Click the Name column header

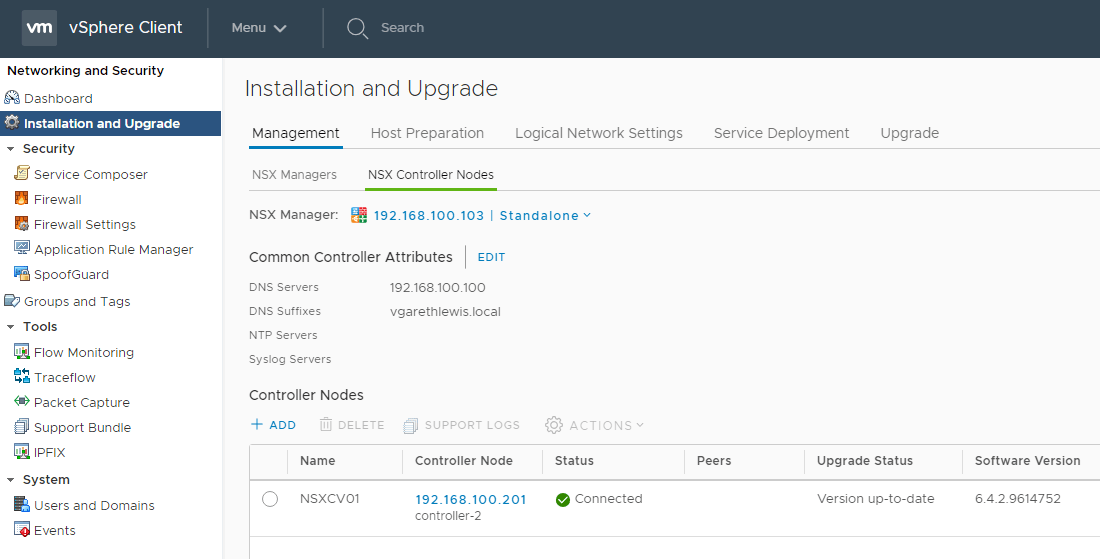point(317,461)
